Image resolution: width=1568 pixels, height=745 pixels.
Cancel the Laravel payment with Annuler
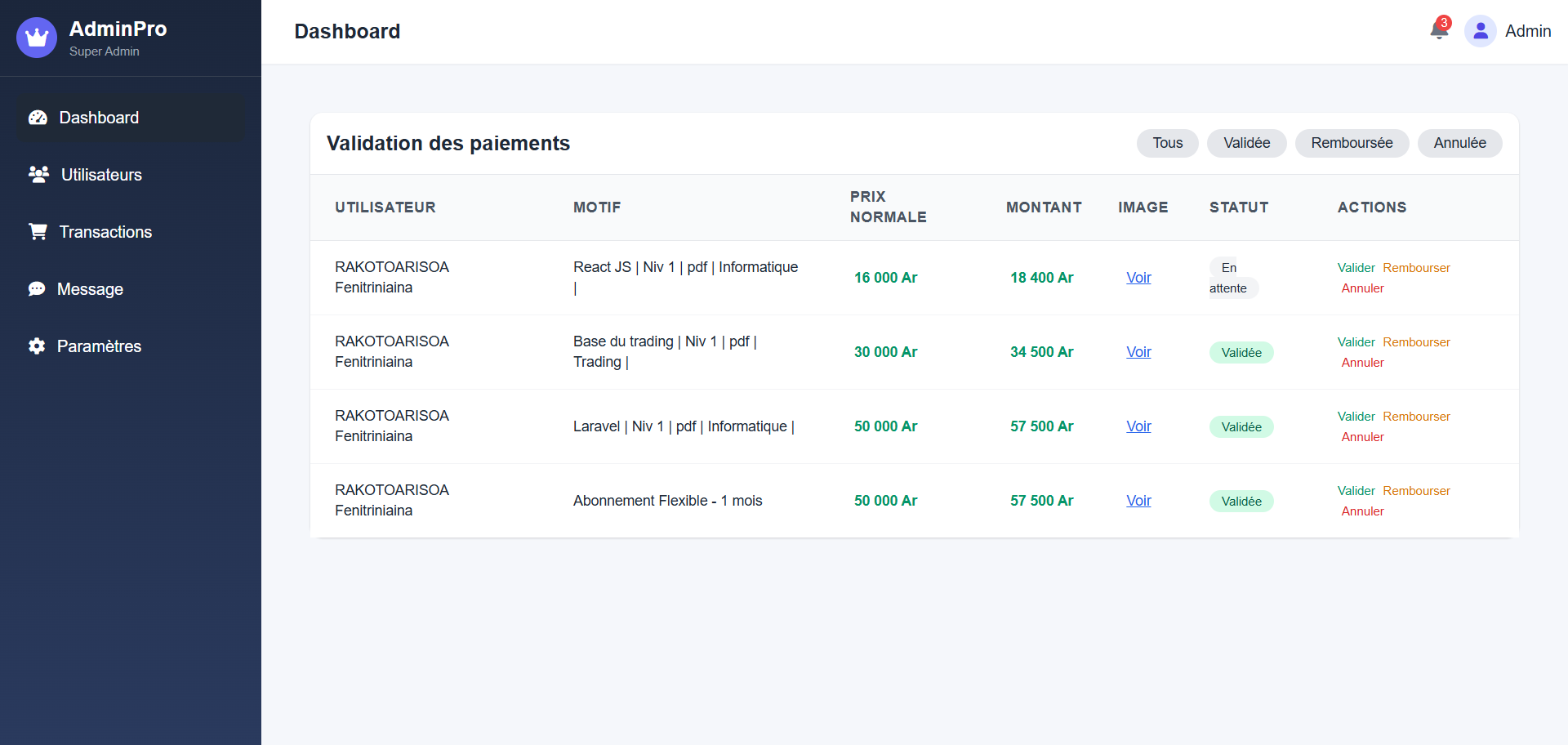[1362, 437]
